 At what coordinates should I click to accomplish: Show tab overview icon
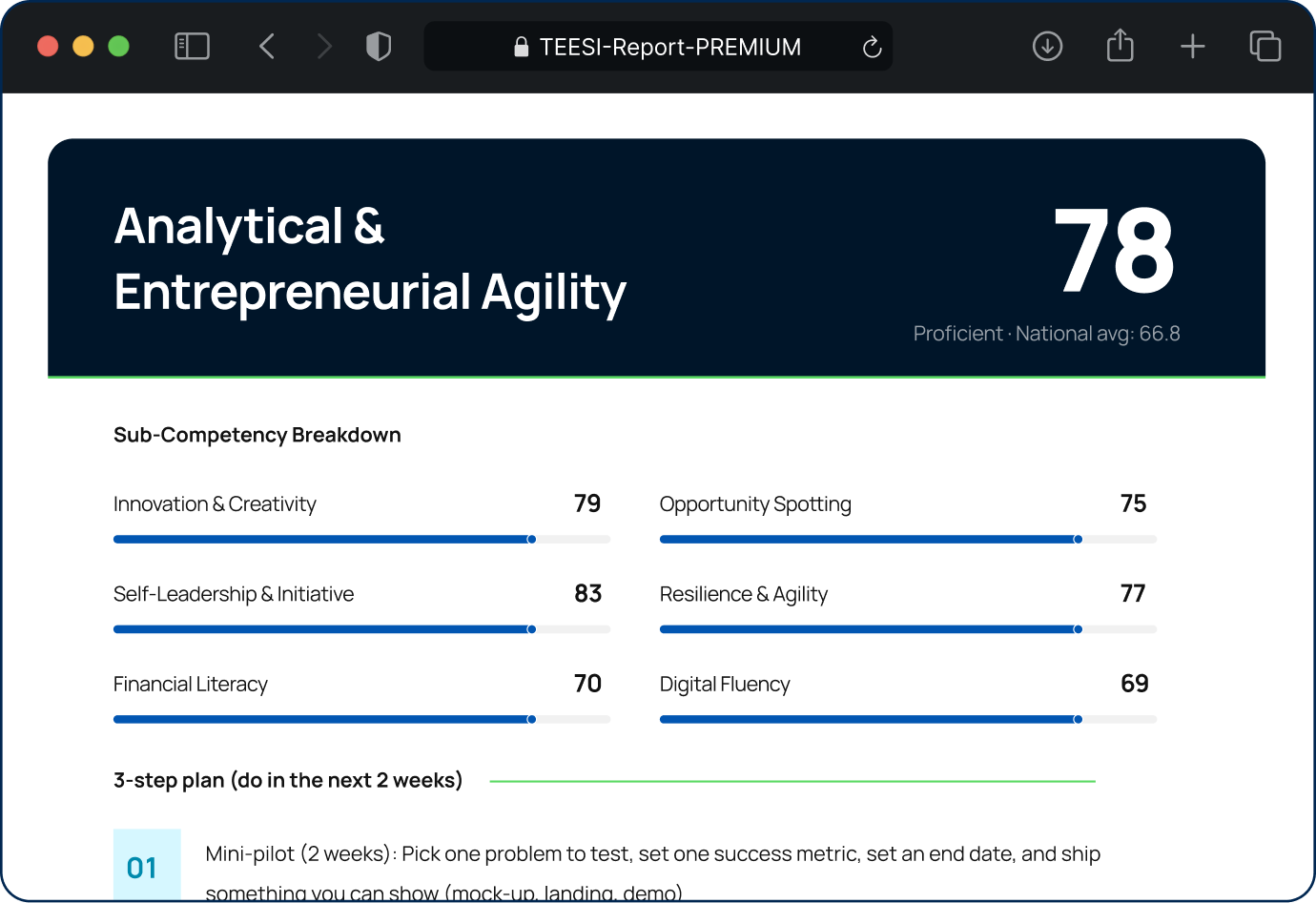point(1265,46)
